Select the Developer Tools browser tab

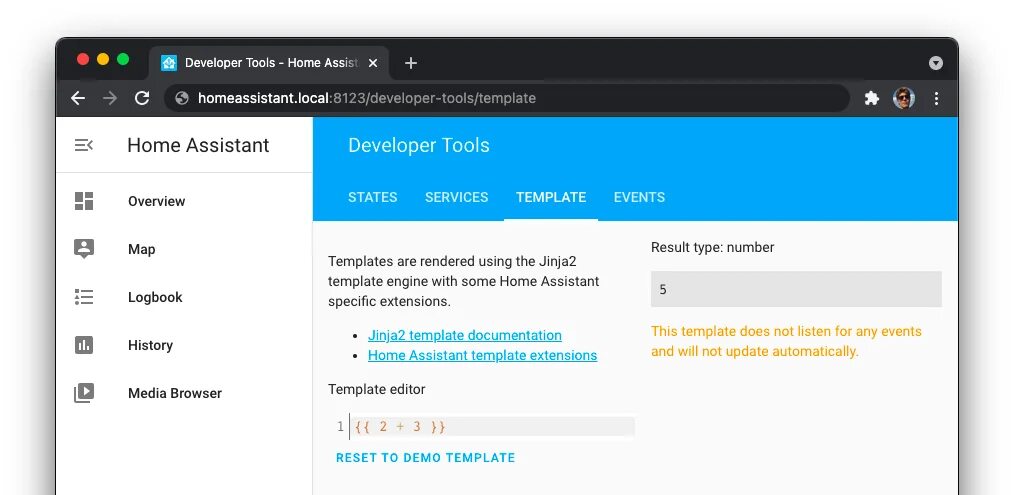point(270,63)
